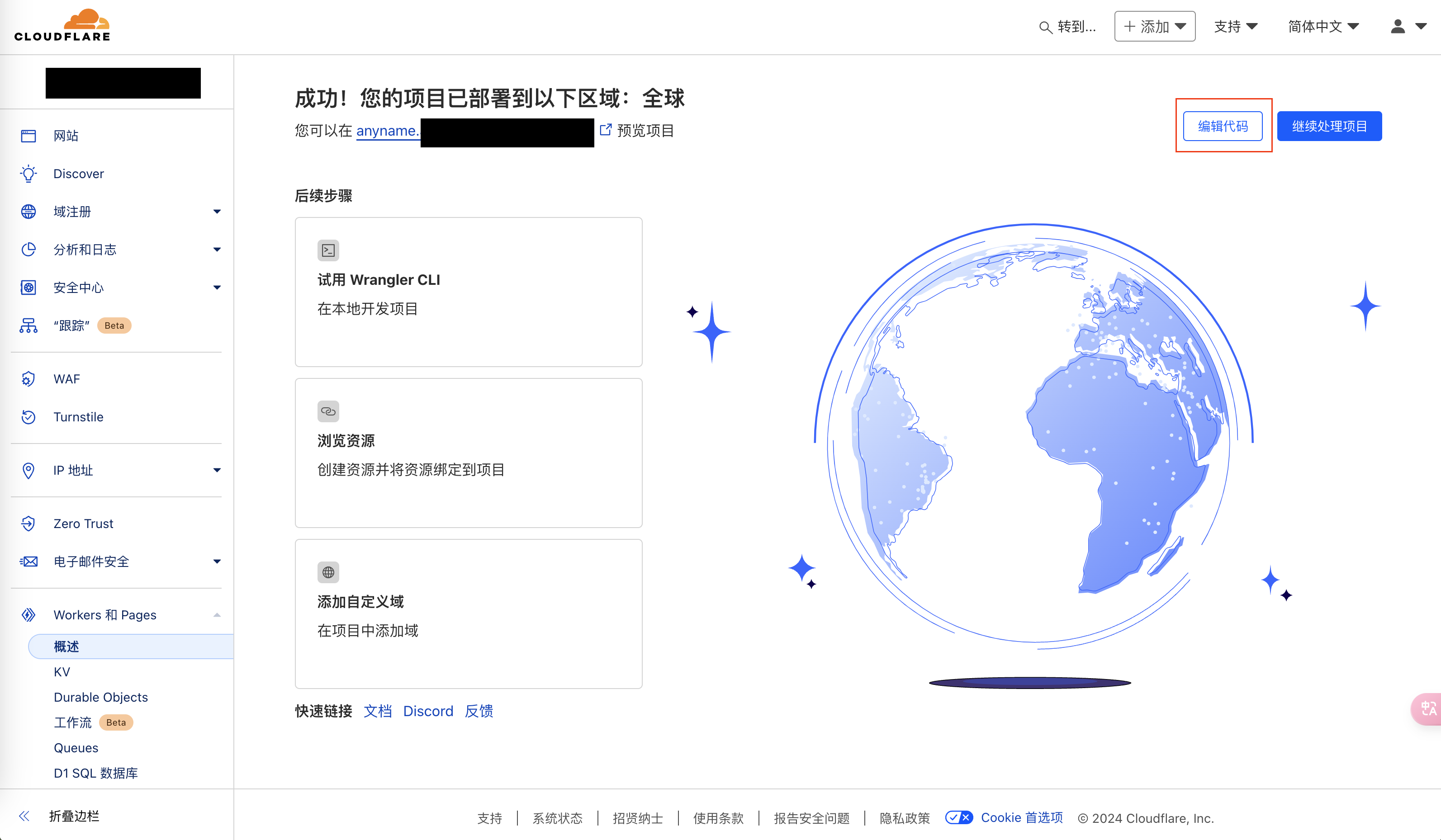This screenshot has width=1441, height=840.
Task: Open footer 使用条款 link
Action: pos(718,818)
